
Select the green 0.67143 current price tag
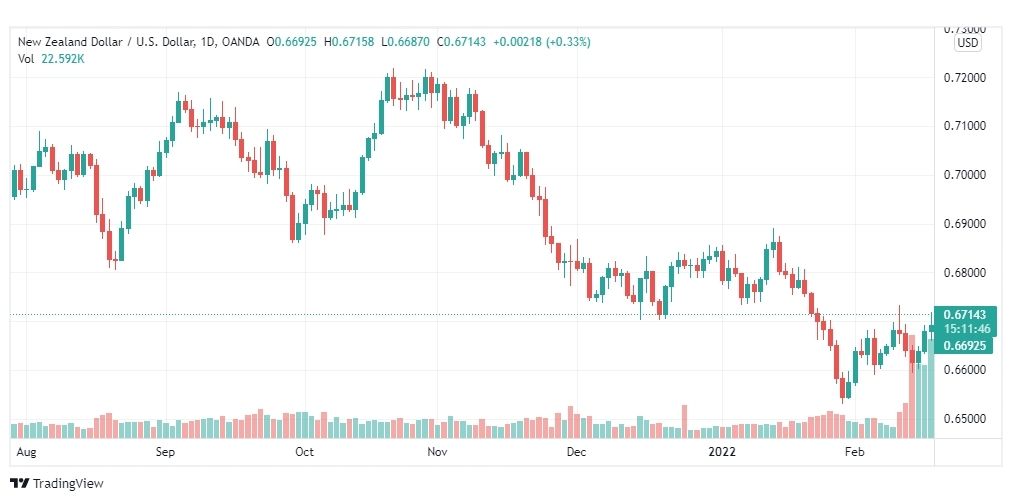[964, 315]
